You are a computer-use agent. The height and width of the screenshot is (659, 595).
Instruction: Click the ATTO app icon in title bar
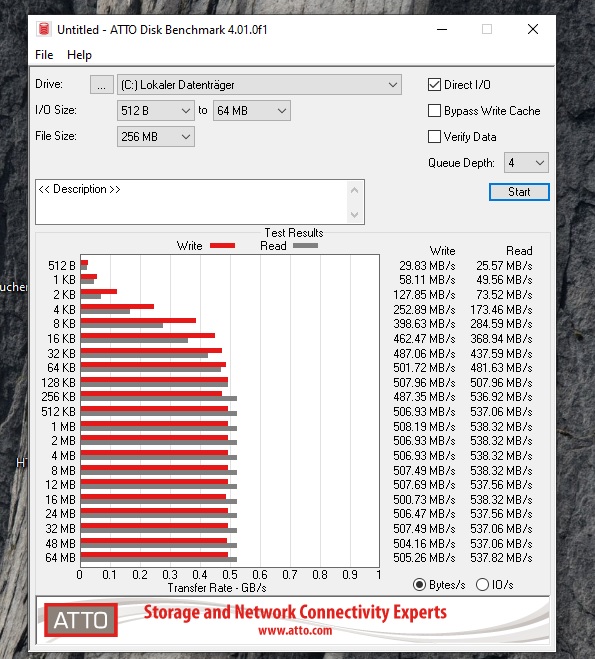(44, 29)
